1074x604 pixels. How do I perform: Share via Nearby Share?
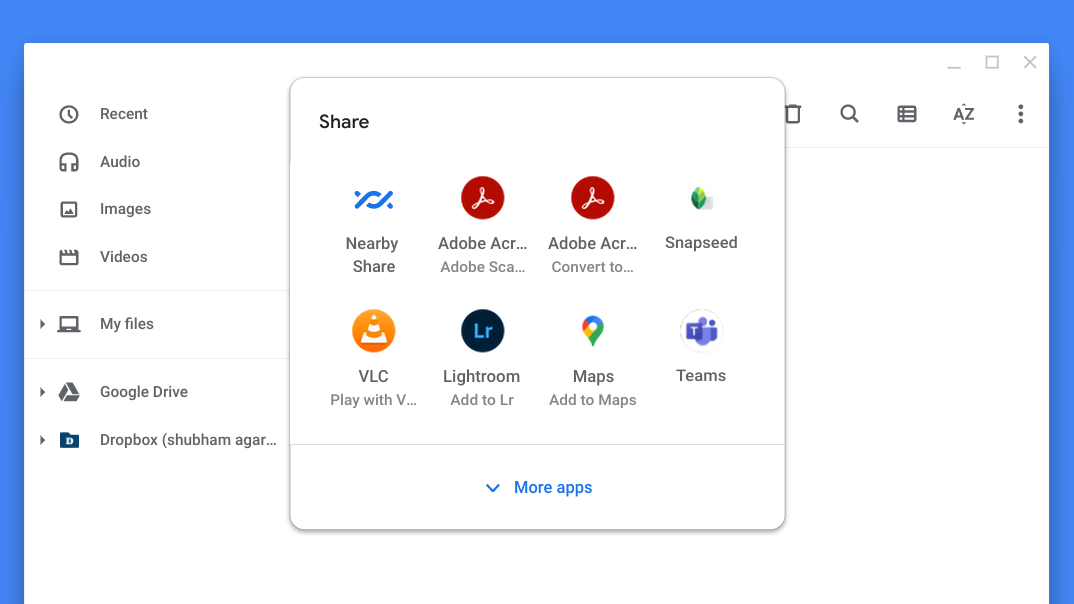[x=373, y=220]
